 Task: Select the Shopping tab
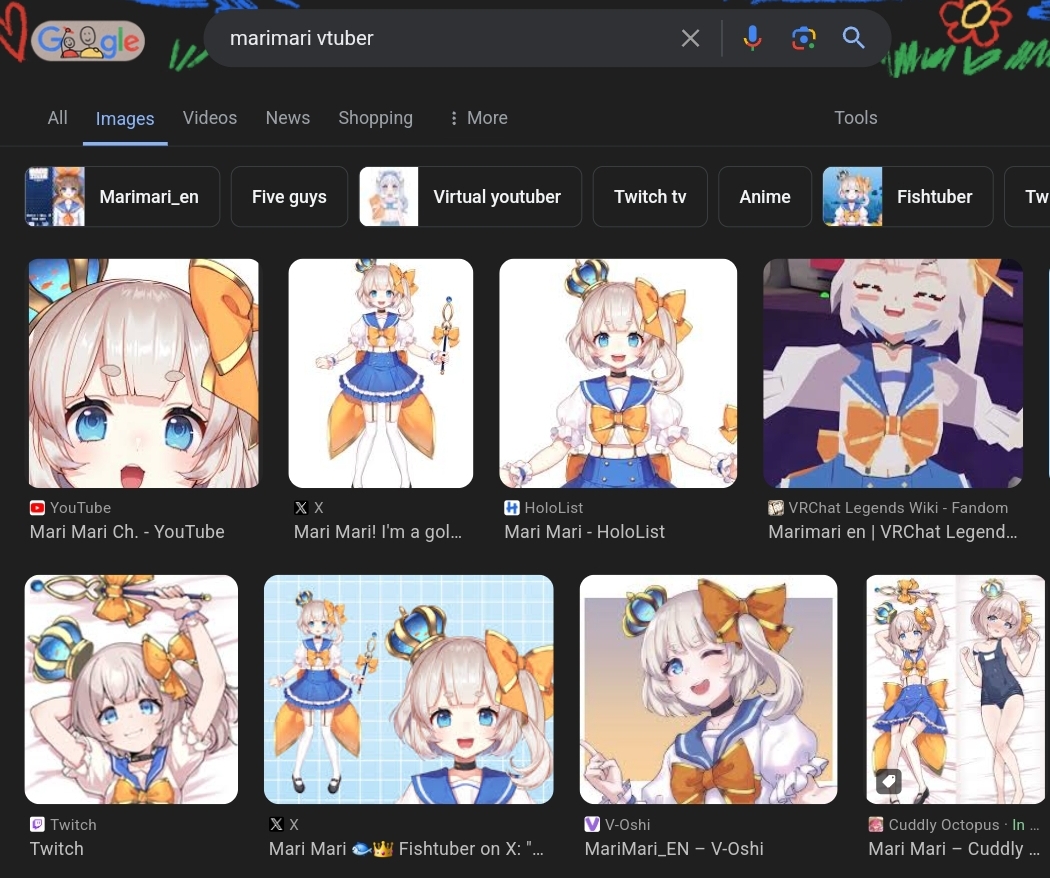(x=376, y=118)
